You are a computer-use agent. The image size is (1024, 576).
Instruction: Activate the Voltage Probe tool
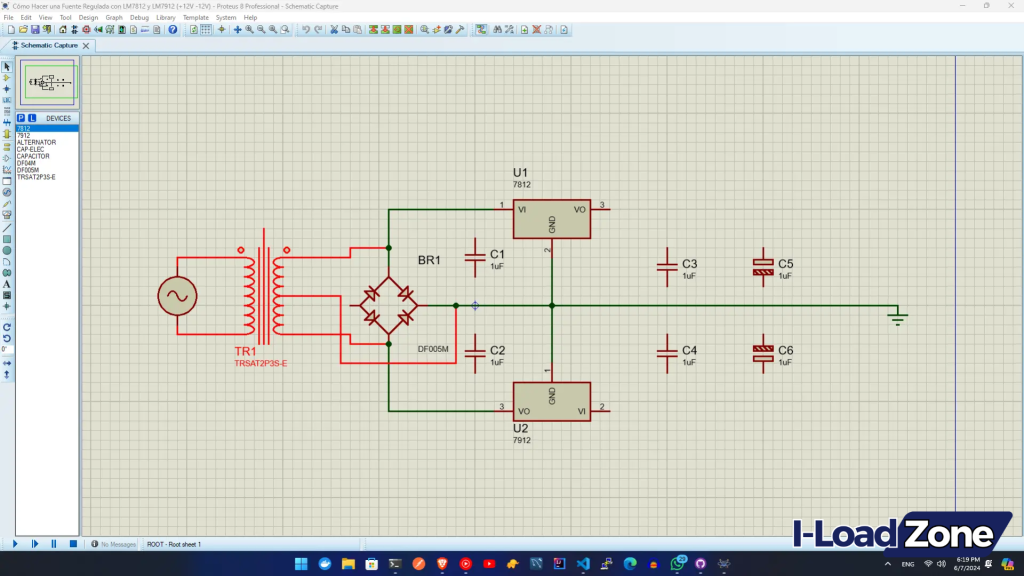[x=8, y=203]
